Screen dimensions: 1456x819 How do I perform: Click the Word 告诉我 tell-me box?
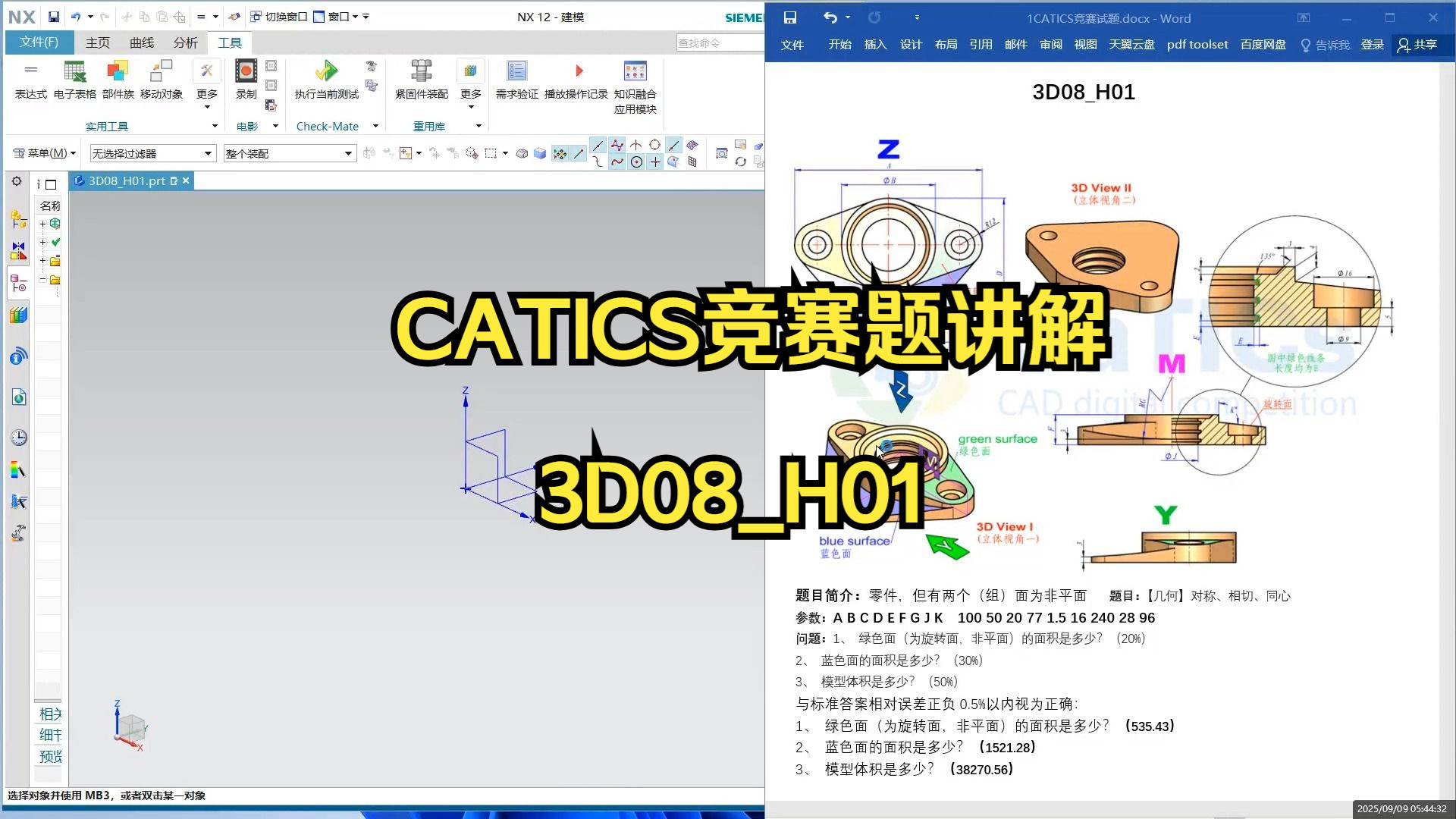click(1326, 45)
